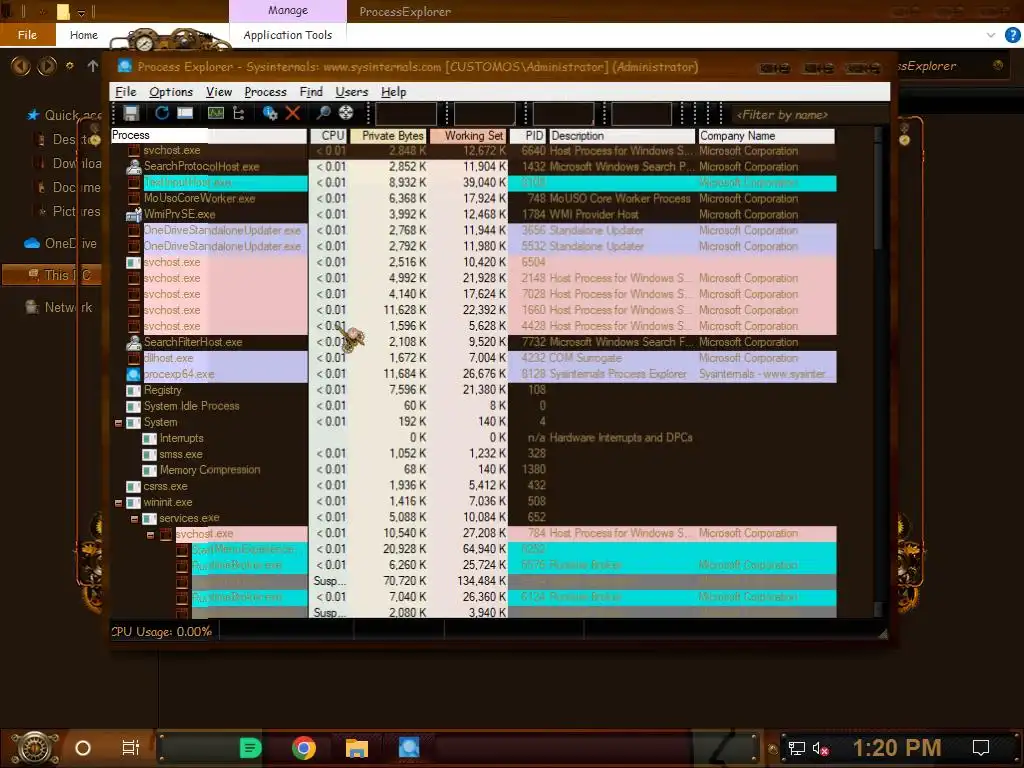Sort by the Description column header
Image resolution: width=1024 pixels, height=768 pixels.
622,136
